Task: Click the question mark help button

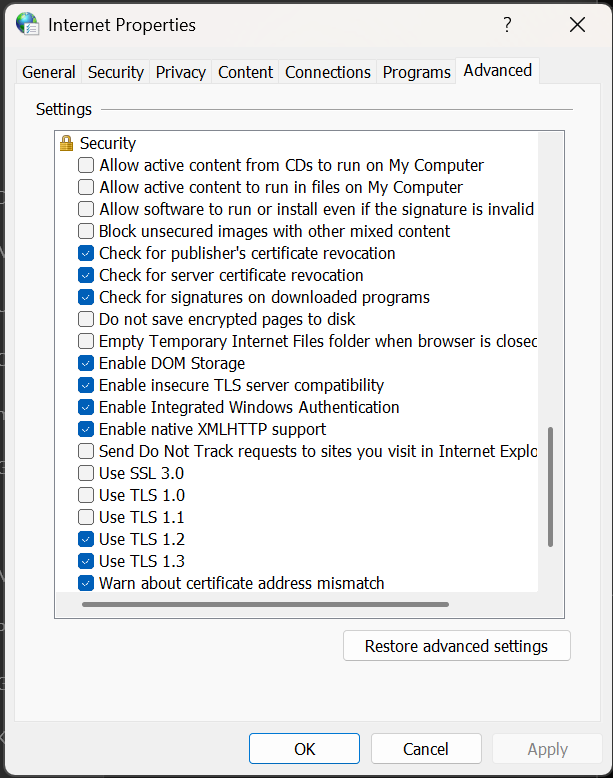Action: click(x=507, y=25)
